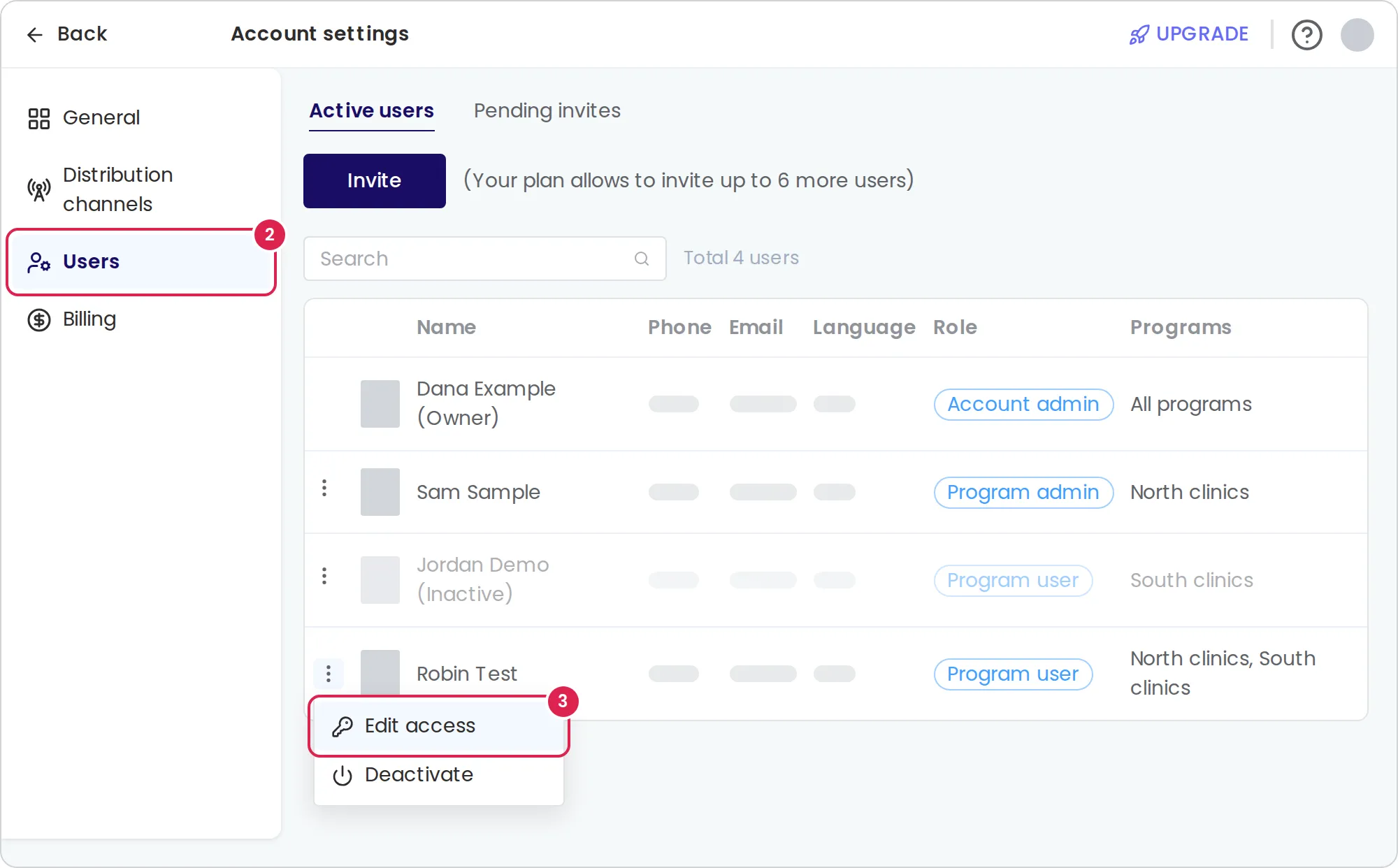Viewport: 1398px width, 868px height.
Task: Click the Back arrow icon
Action: click(x=35, y=34)
